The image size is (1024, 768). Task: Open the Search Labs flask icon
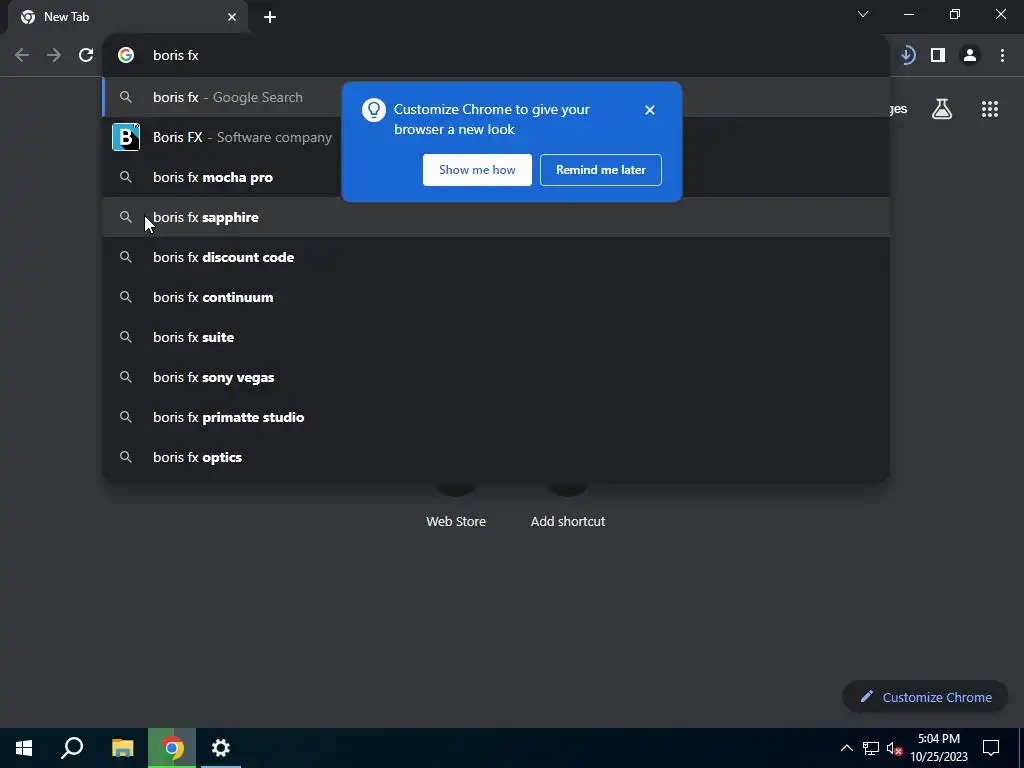[x=942, y=109]
